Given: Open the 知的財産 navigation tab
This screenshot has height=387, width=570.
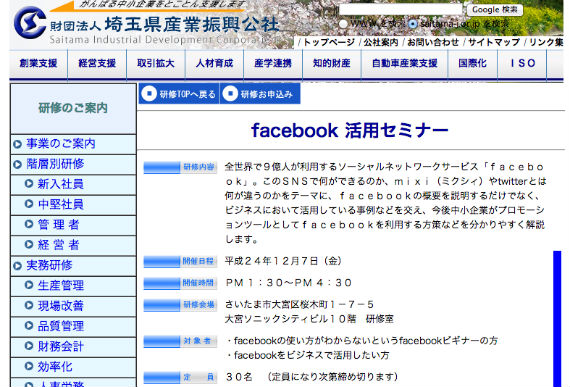Looking at the screenshot, I should [332, 64].
